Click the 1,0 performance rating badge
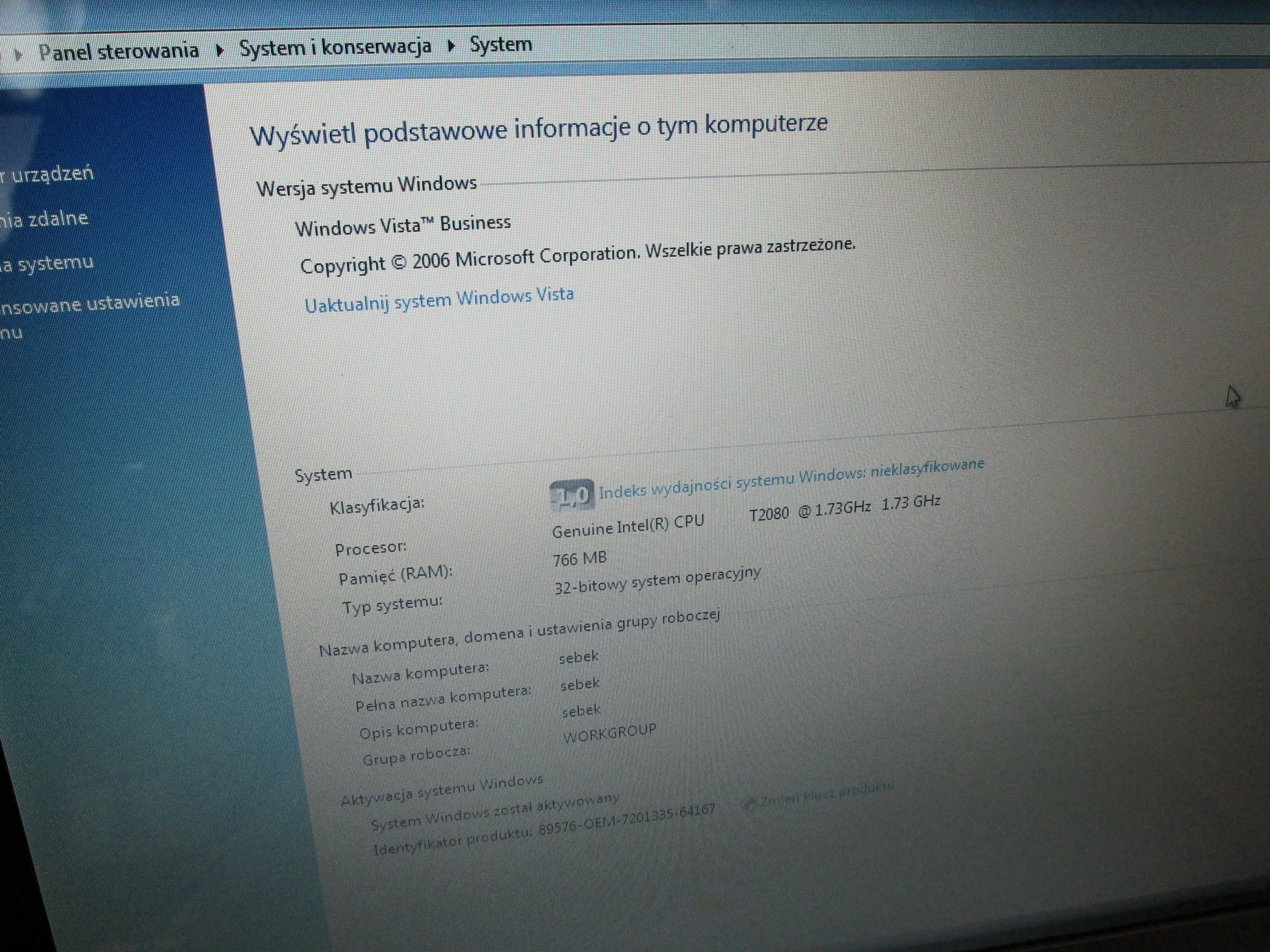This screenshot has width=1270, height=952. pos(572,495)
